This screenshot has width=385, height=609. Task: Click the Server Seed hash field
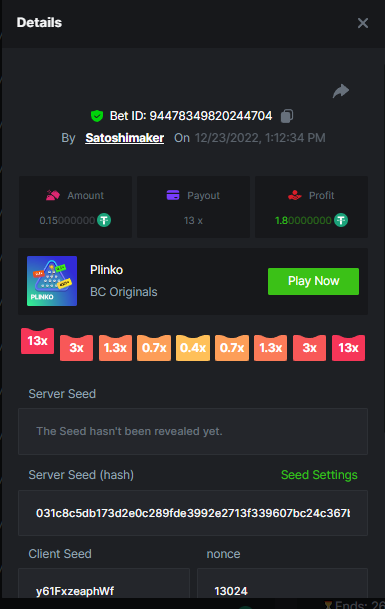click(193, 513)
